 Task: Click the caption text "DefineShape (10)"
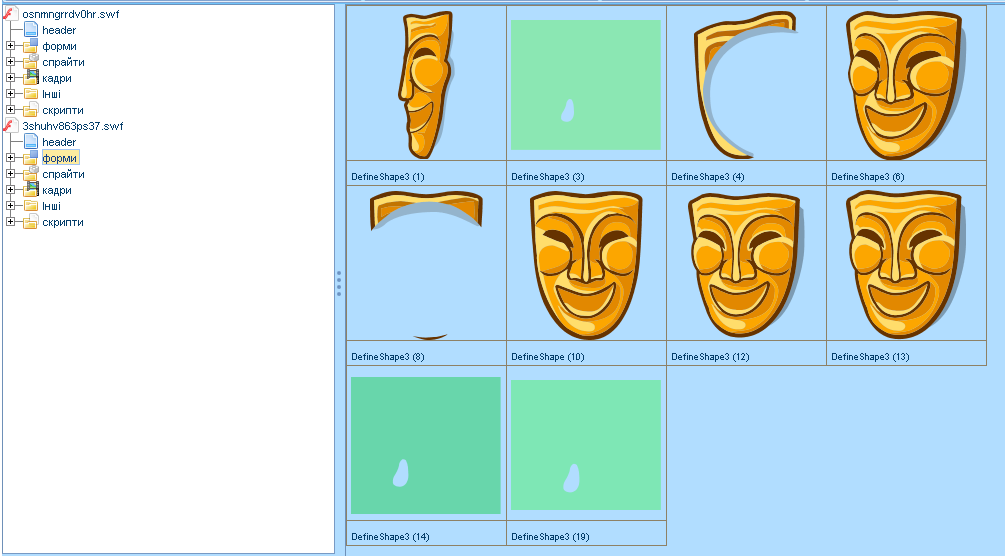[x=548, y=357]
